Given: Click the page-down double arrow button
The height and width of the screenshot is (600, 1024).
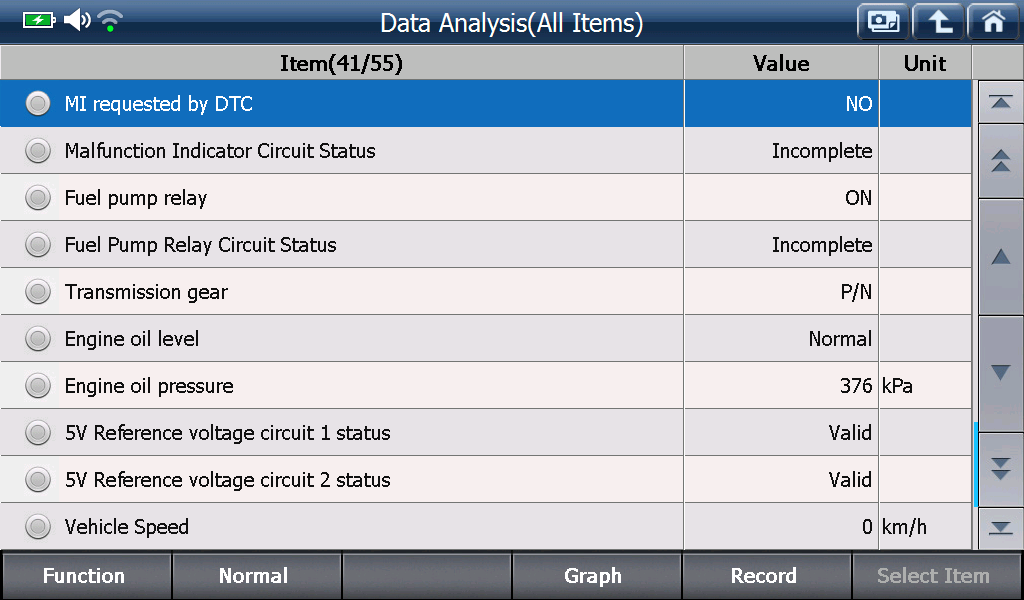Looking at the screenshot, I should (x=1000, y=469).
